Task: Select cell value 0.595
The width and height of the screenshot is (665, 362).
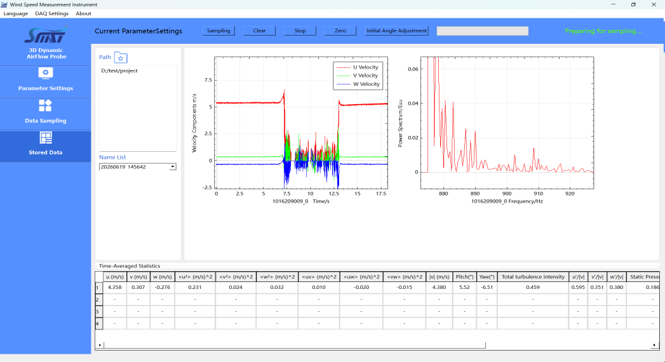Action: coord(578,287)
